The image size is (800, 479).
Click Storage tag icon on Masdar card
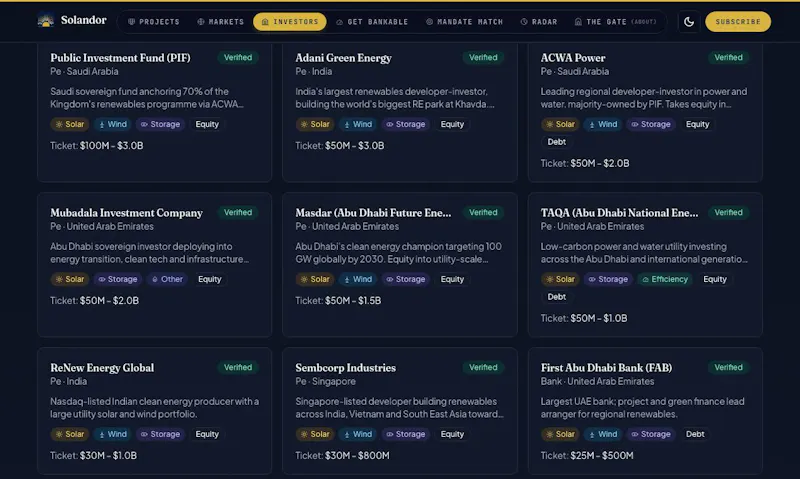click(x=390, y=280)
